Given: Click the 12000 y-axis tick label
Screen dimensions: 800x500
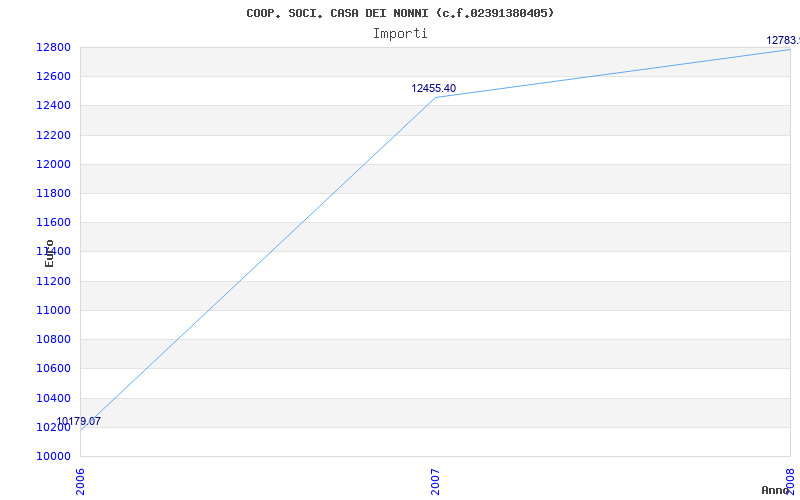Looking at the screenshot, I should pyautogui.click(x=53, y=164).
